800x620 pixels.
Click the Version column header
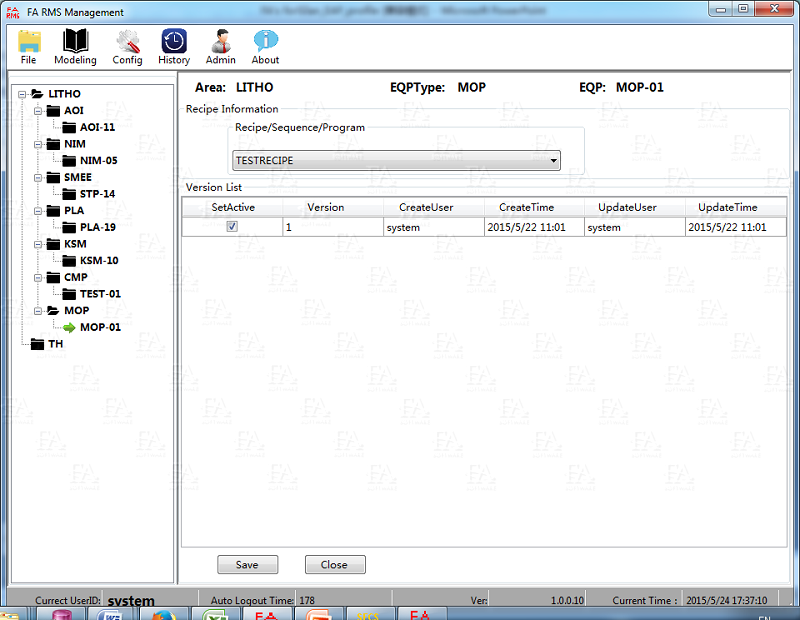point(325,207)
